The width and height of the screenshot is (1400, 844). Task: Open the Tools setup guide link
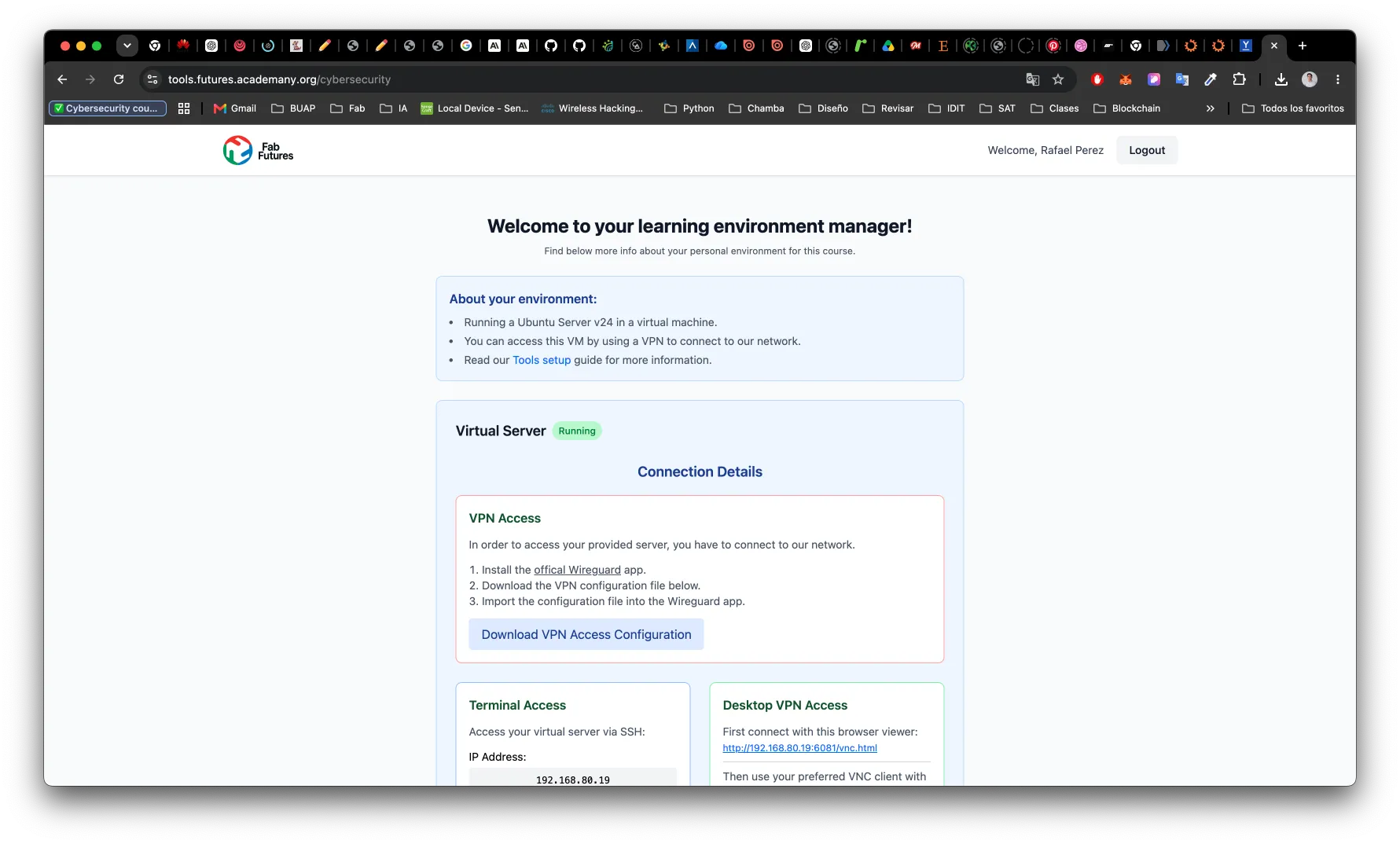pyautogui.click(x=542, y=360)
